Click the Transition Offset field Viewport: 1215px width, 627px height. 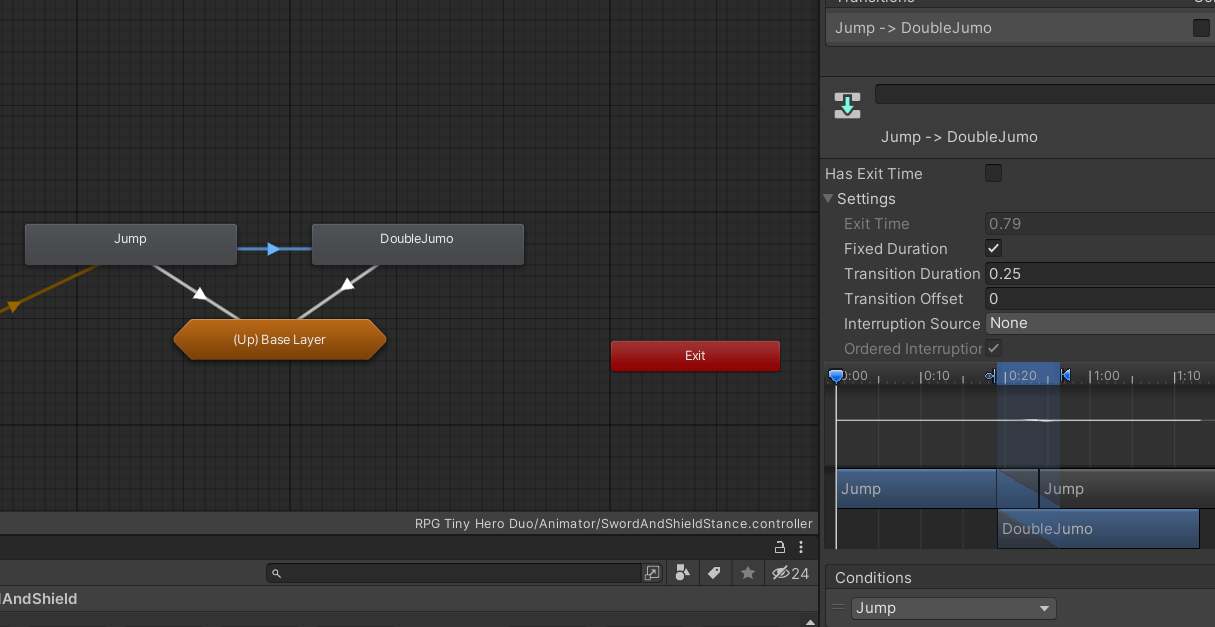[x=1100, y=298]
